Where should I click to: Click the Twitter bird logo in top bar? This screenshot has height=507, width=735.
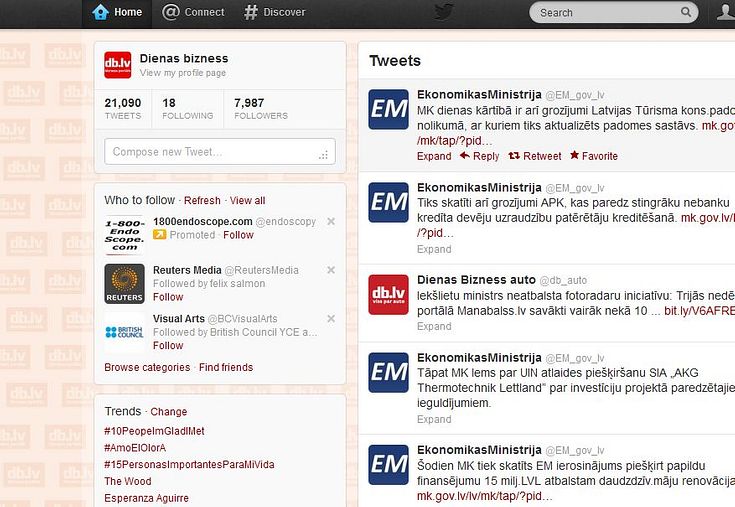(443, 12)
